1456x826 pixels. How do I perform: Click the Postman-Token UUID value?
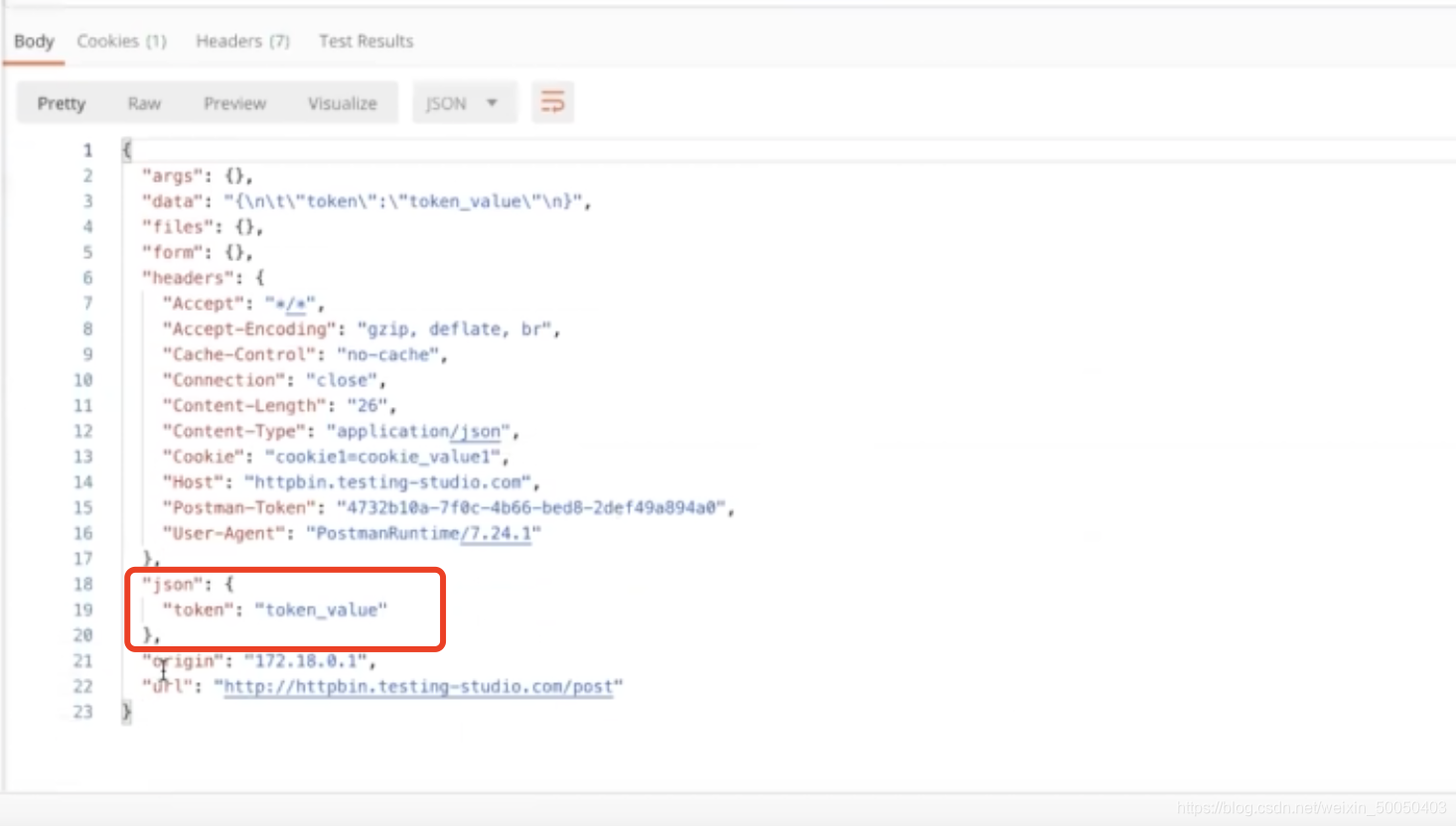pos(531,507)
